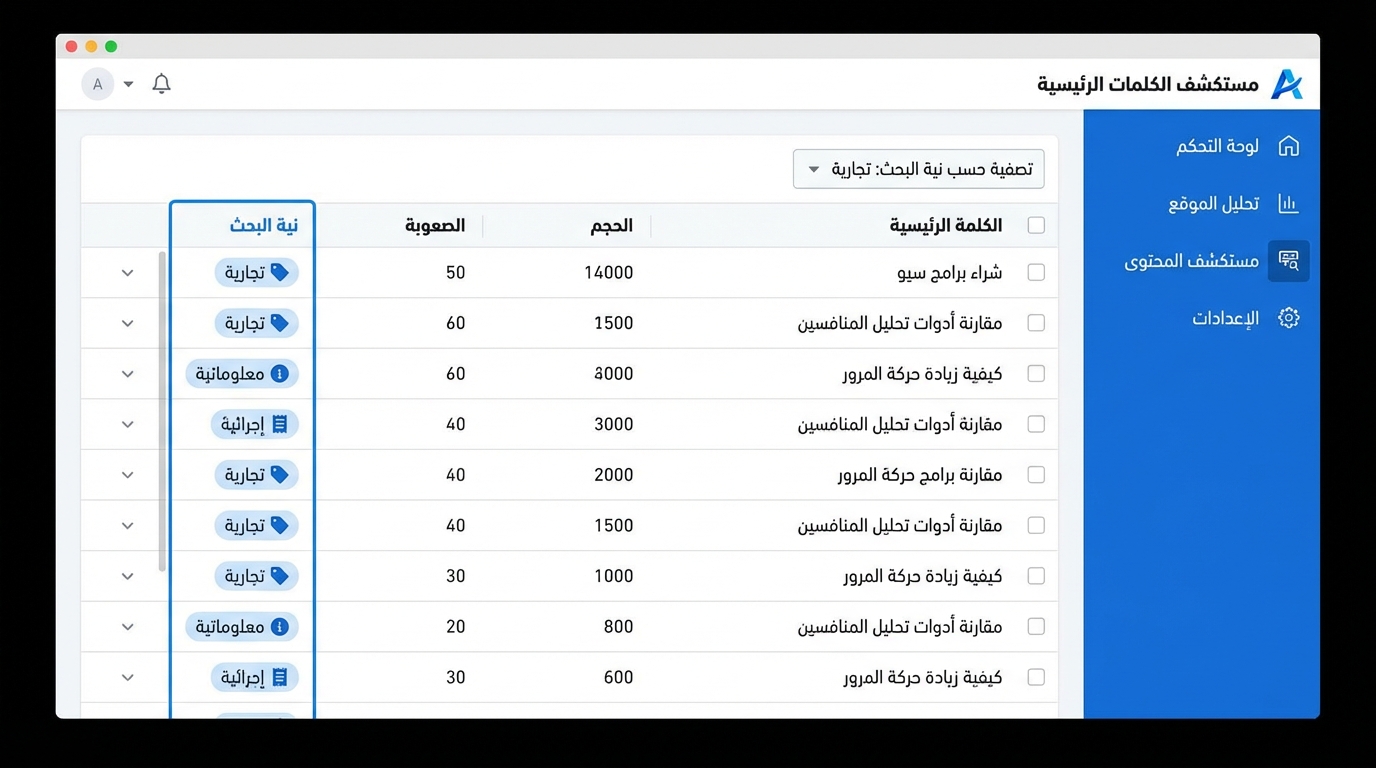Open the content explorer sidebar icon
Viewport: 1376px width, 768px height.
tap(1289, 261)
